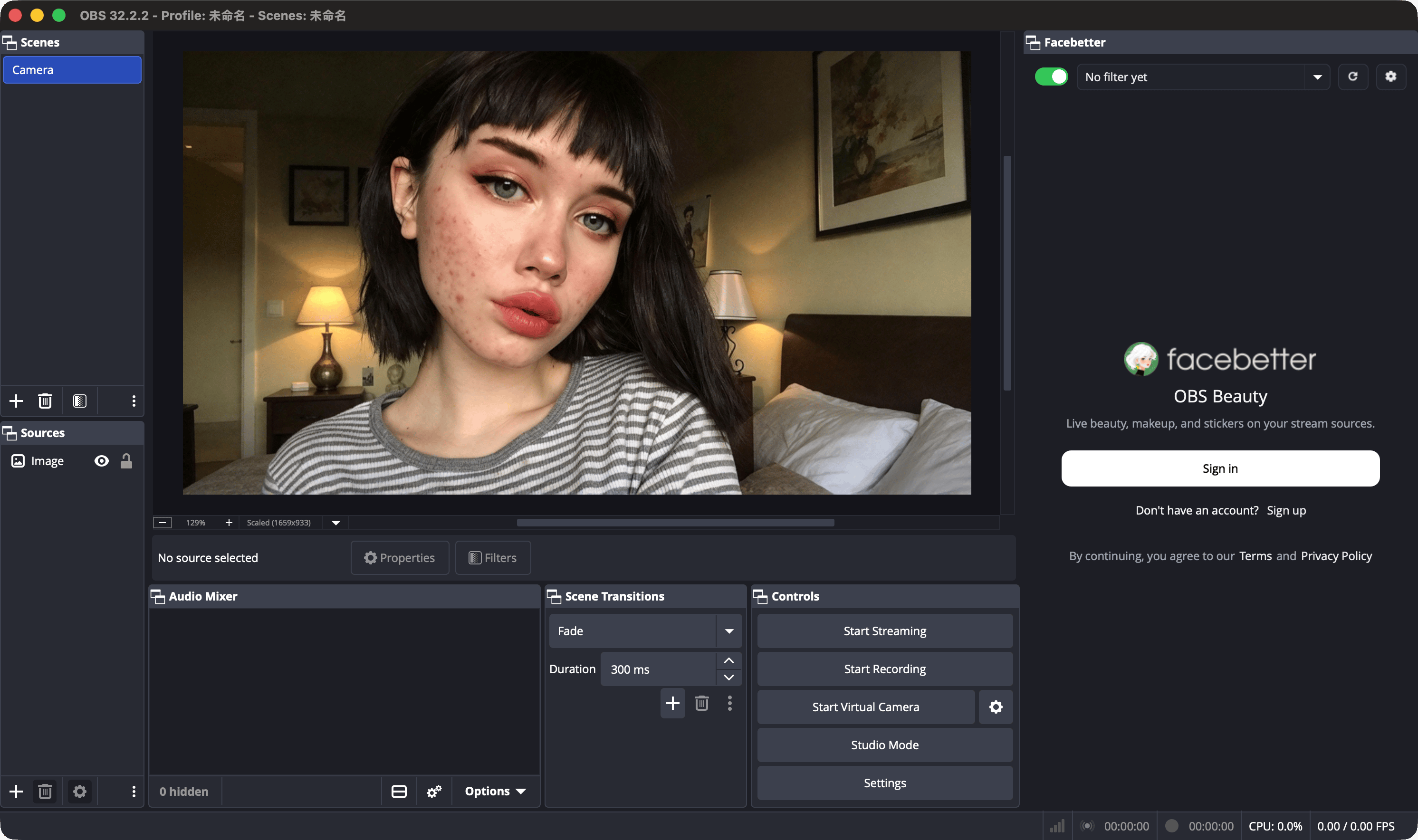Open the Sign up link
1418x840 pixels.
tap(1286, 511)
